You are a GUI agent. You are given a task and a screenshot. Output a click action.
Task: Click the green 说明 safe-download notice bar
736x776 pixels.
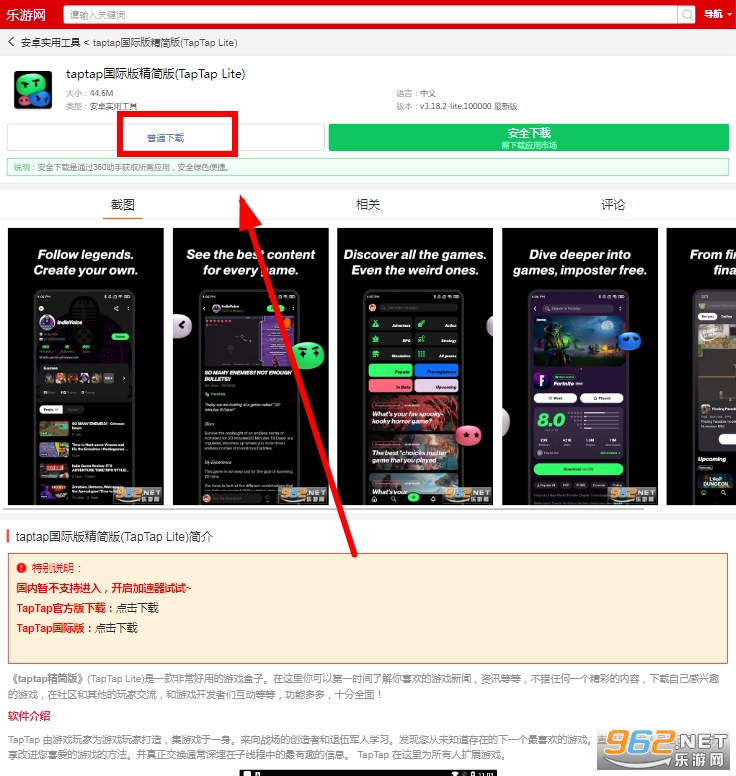tap(368, 167)
